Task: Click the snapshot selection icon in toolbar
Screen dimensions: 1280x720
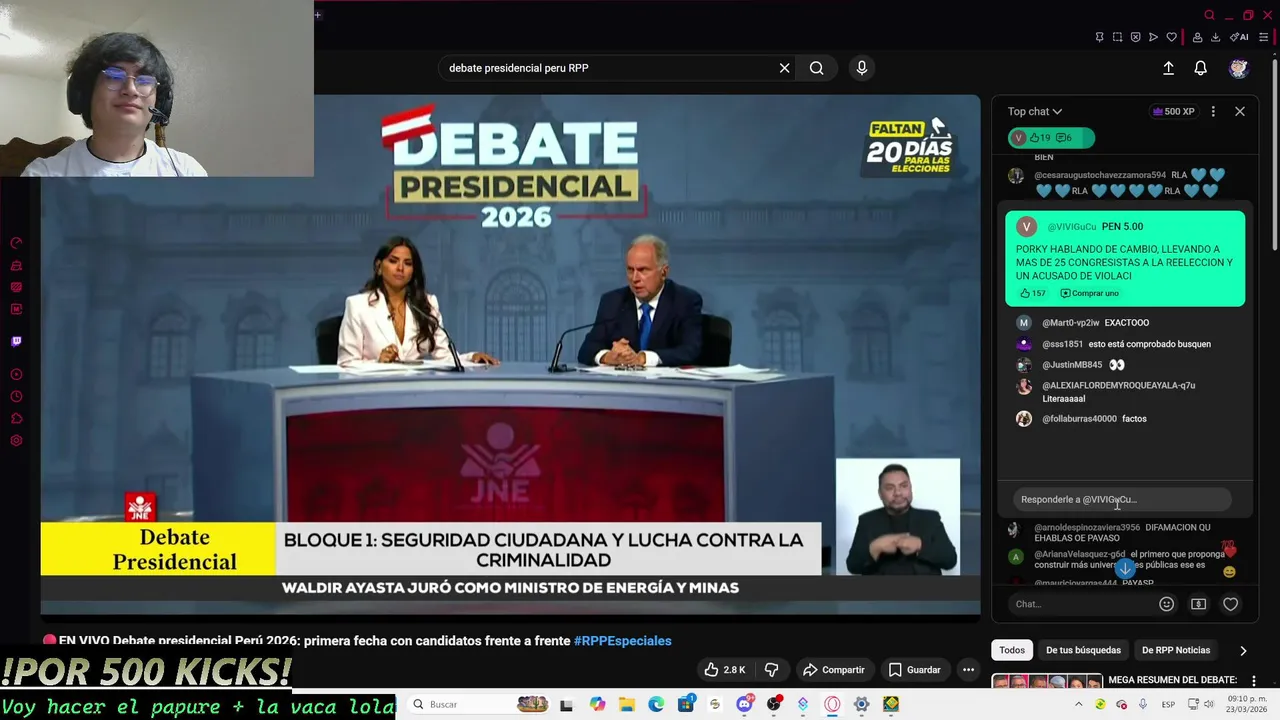Action: point(1117,37)
